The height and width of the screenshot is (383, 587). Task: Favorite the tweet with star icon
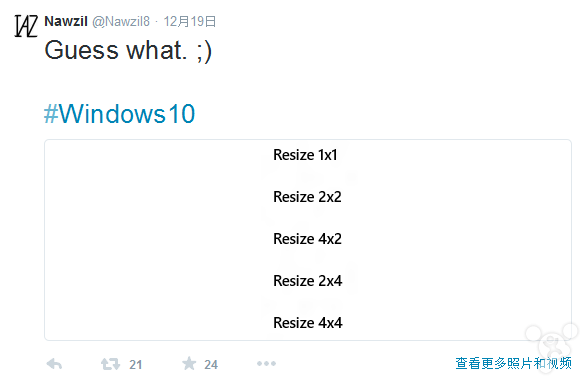[189, 363]
